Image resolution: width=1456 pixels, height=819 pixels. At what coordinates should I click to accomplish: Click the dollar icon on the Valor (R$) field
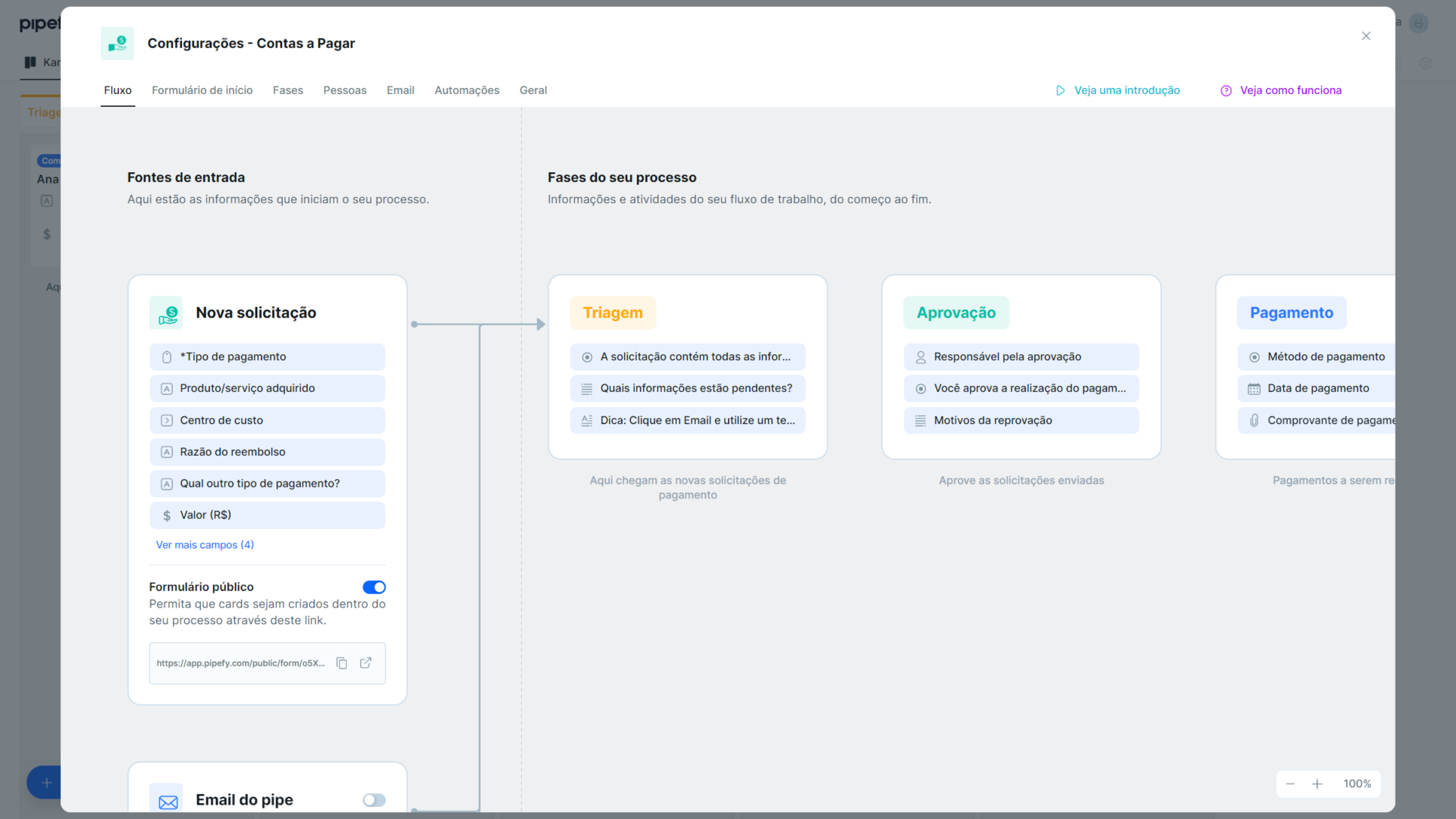click(x=167, y=515)
